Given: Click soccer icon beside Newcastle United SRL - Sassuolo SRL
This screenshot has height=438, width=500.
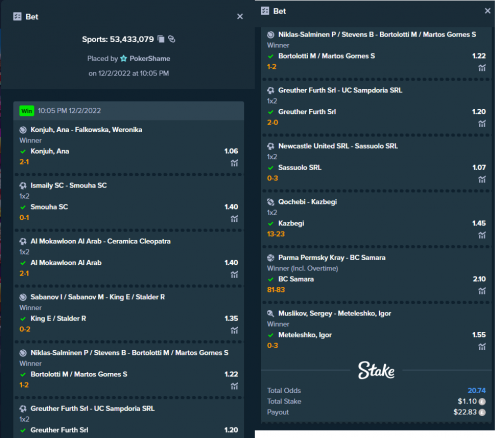Looking at the screenshot, I should click(x=271, y=146).
